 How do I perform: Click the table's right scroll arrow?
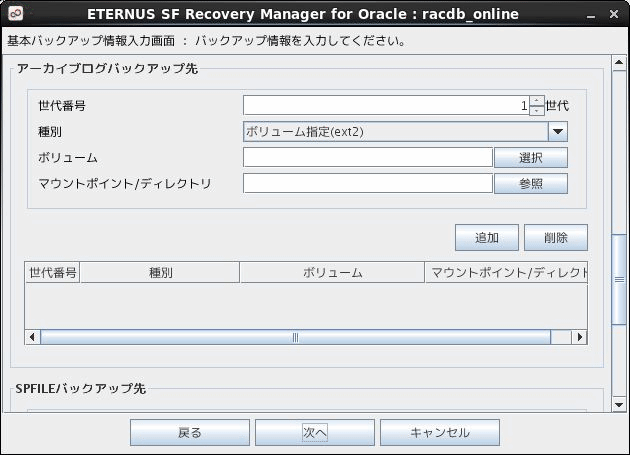coord(579,337)
